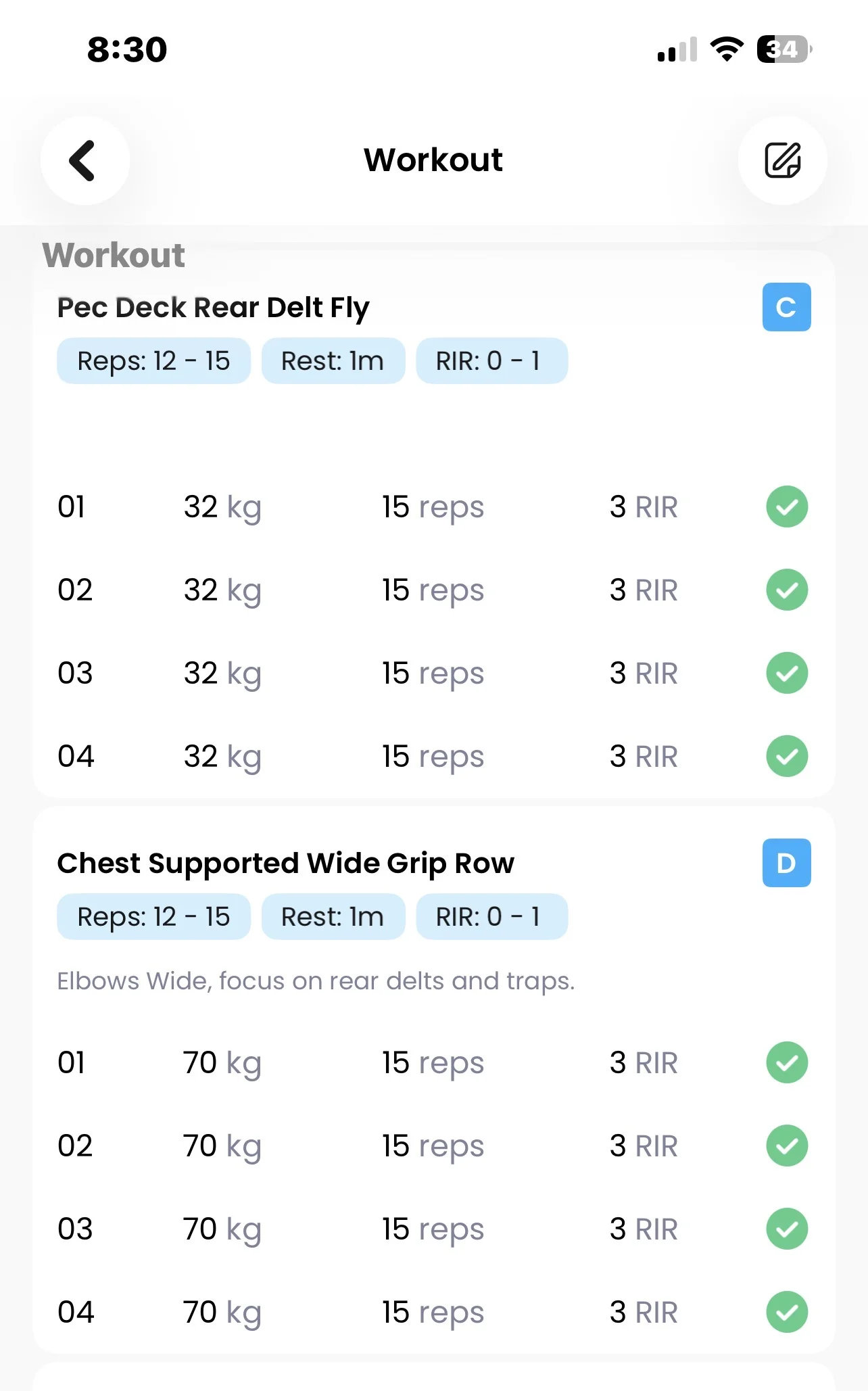Open the edit workout pencil icon
Screen dimensions: 868x1391
point(782,161)
